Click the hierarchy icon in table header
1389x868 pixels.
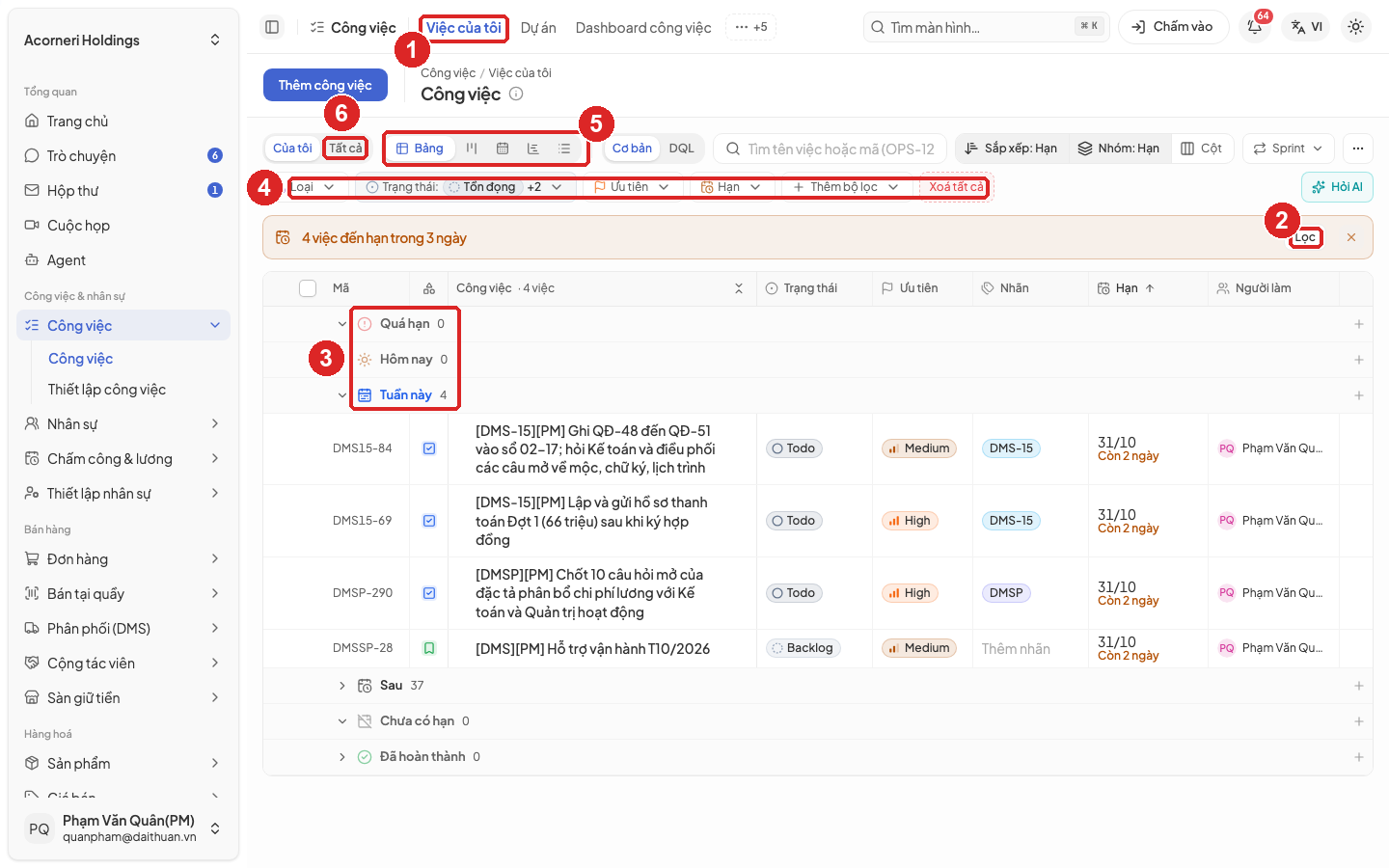pos(429,288)
